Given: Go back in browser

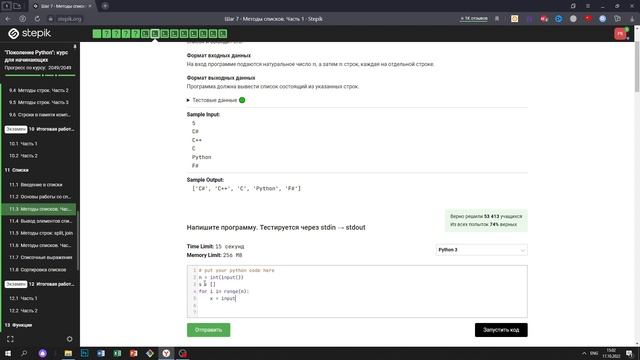Looking at the screenshot, I should tap(8, 19).
